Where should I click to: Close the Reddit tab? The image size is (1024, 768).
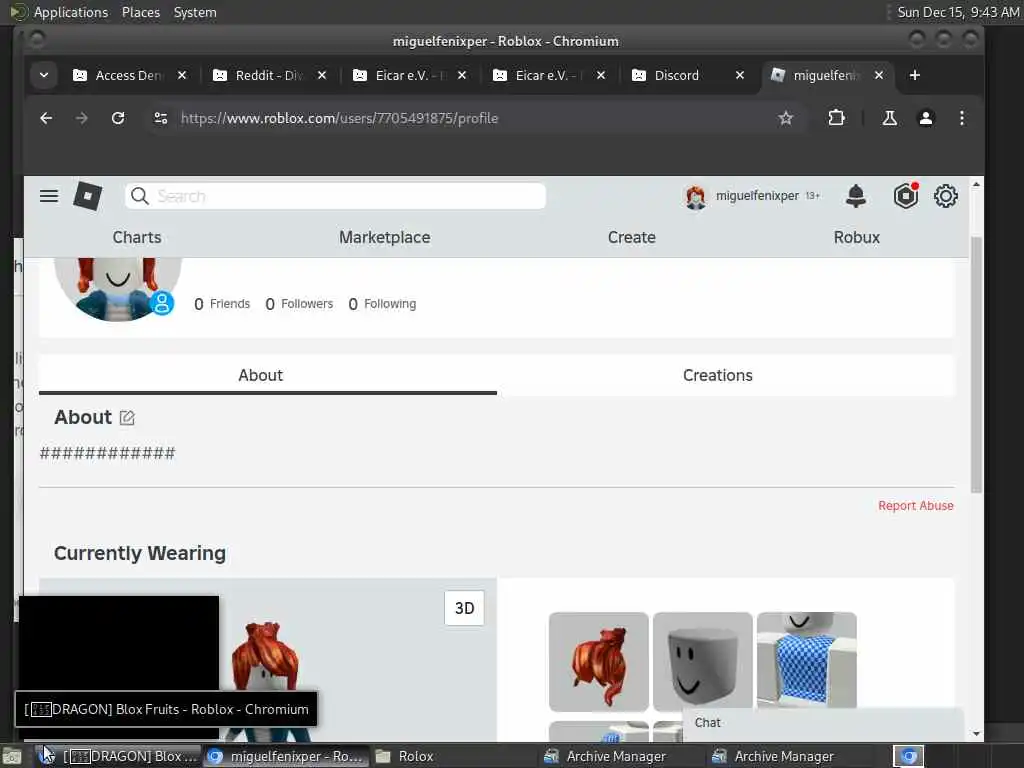click(x=322, y=76)
